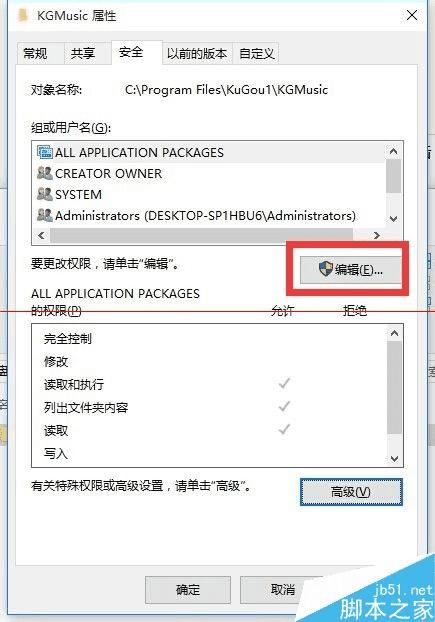Click up arrow of user list scrollbar

click(393, 151)
